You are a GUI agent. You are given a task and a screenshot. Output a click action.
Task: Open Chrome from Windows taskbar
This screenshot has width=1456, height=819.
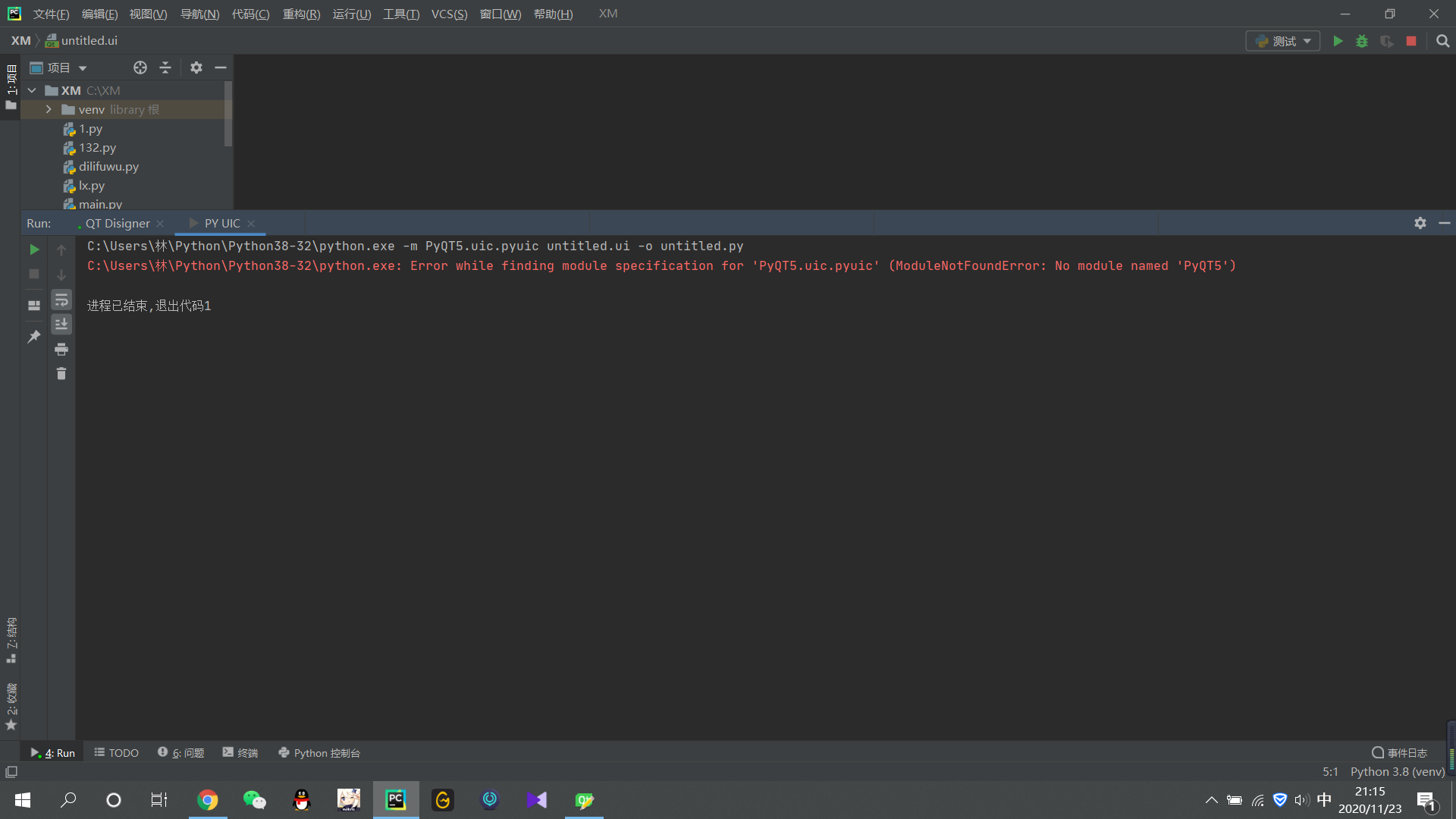(x=207, y=800)
